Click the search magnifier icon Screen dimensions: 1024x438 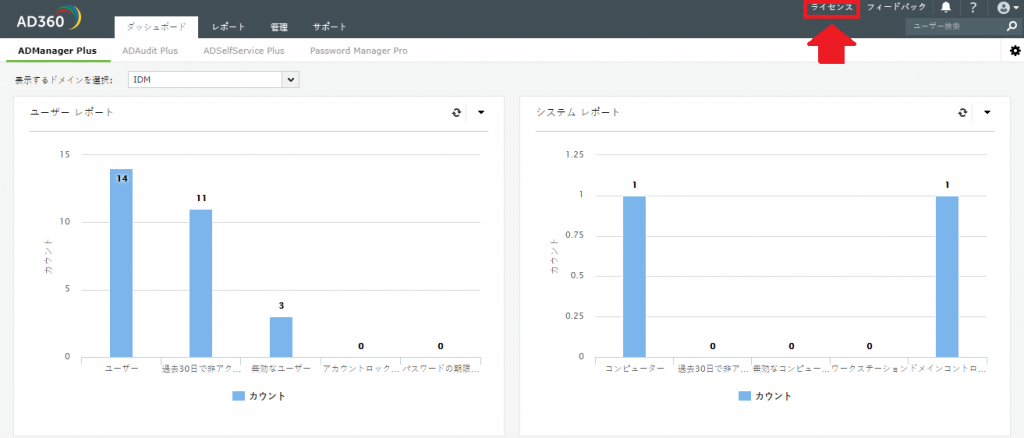point(1012,27)
